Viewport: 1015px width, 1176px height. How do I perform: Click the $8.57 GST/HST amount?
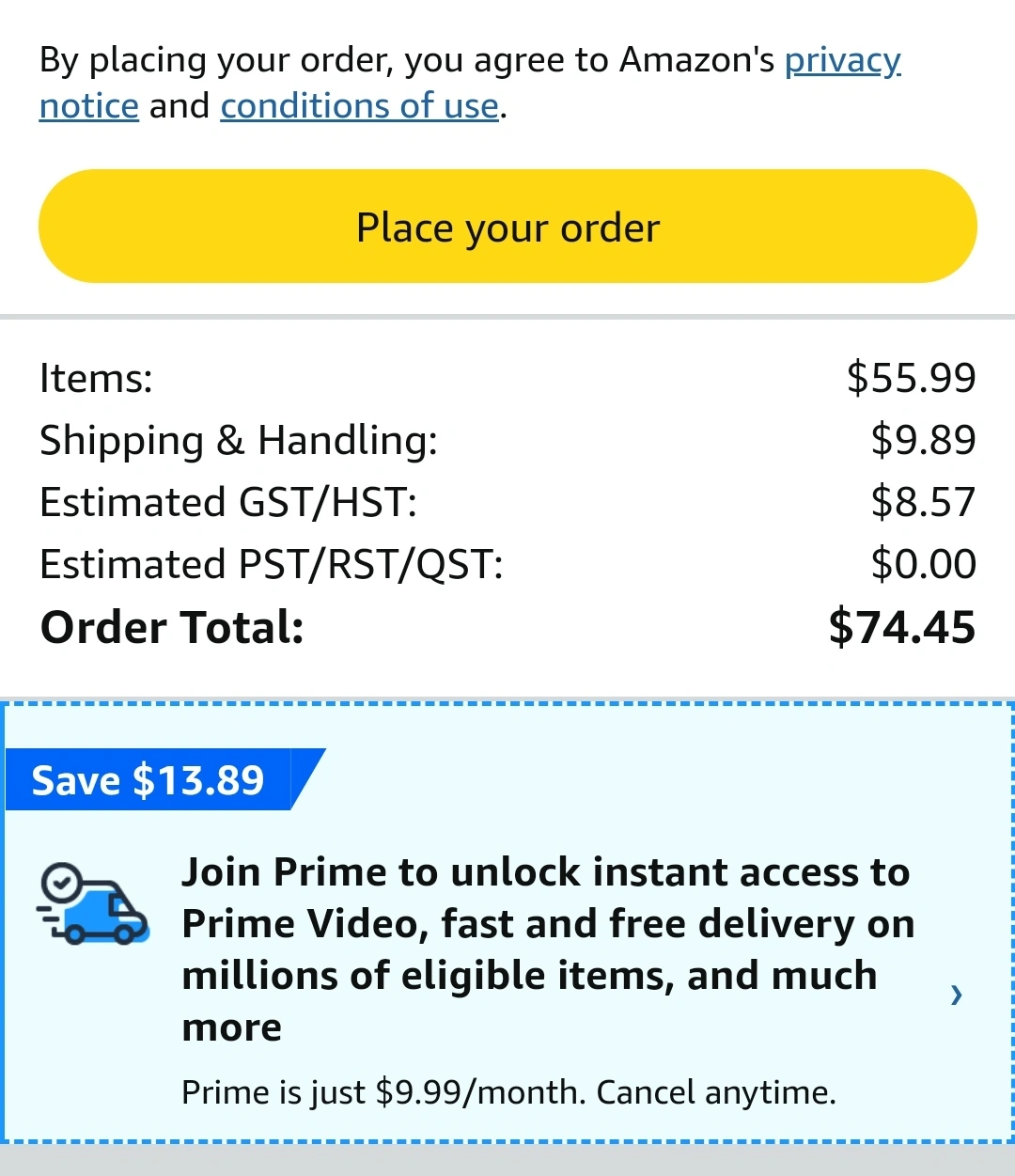(924, 502)
